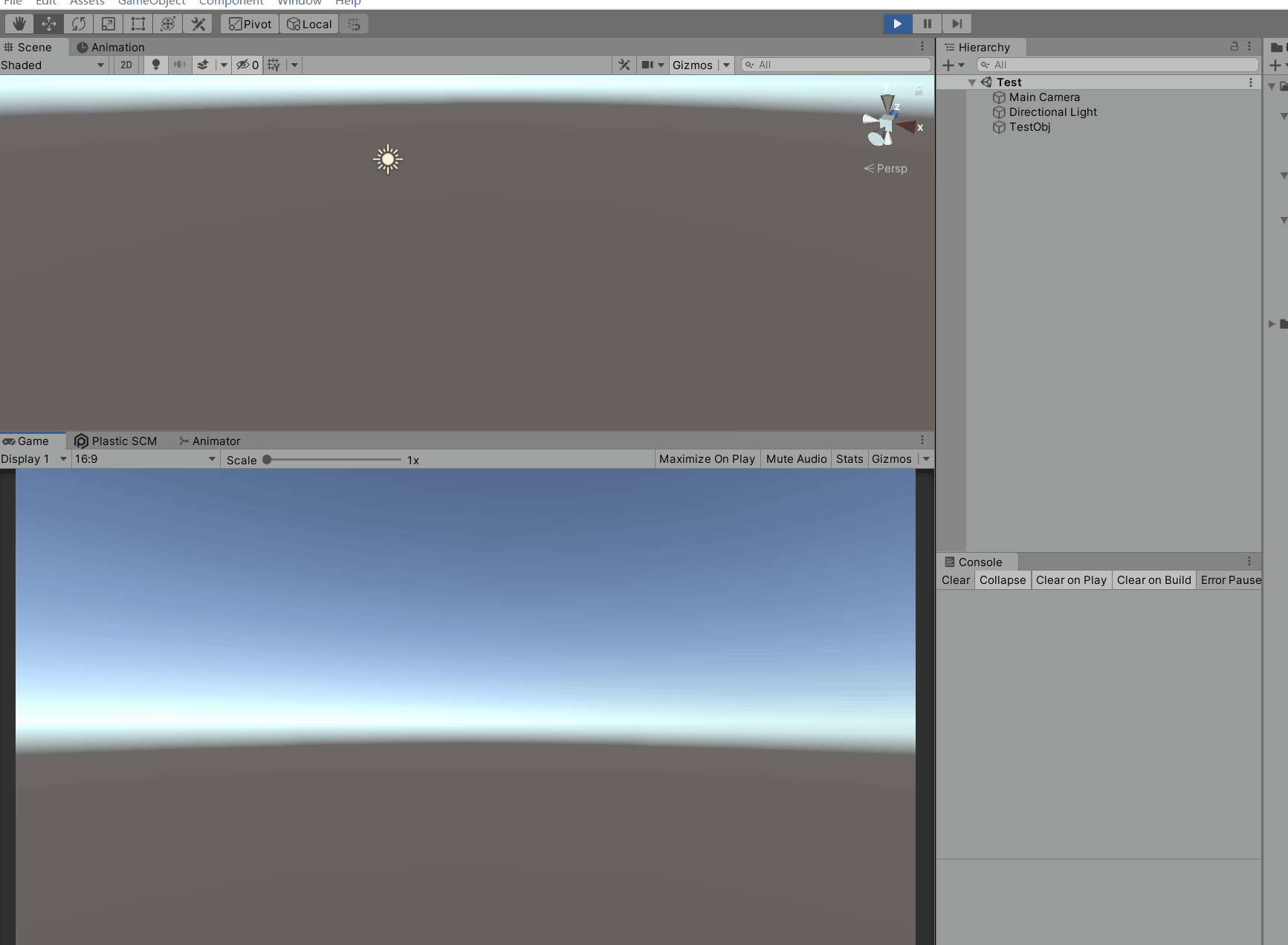Show Stats overlay
The height and width of the screenshot is (945, 1288).
(850, 459)
